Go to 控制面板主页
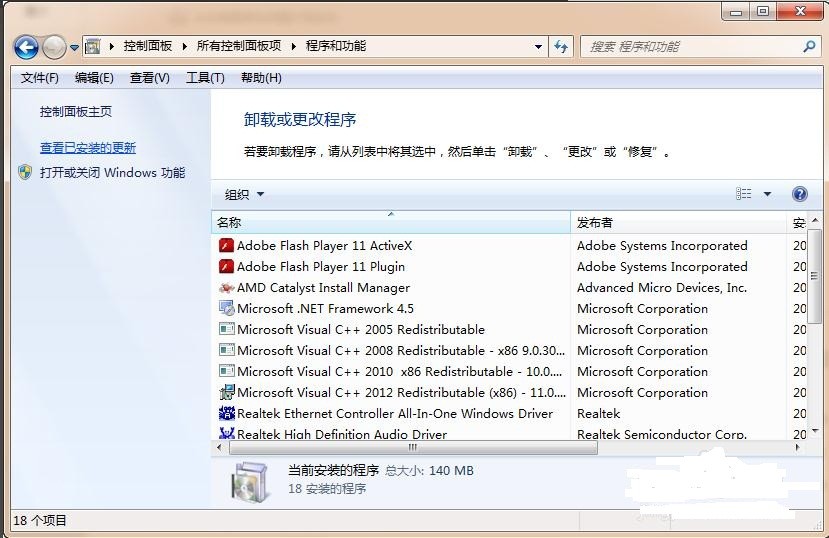The width and height of the screenshot is (829, 538). pyautogui.click(x=76, y=112)
